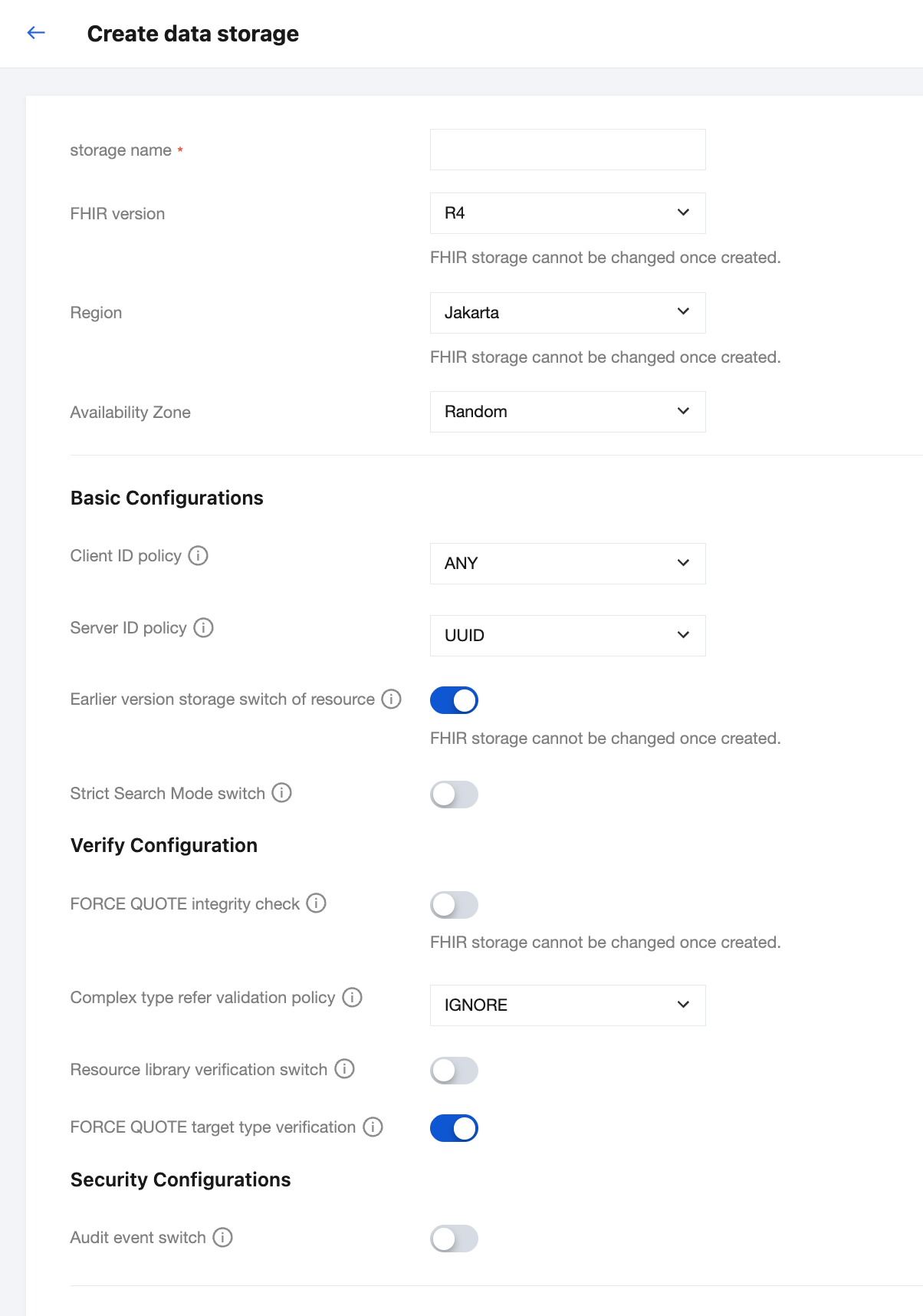Enable Audit event switch toggle
Image resolution: width=923 pixels, height=1316 pixels.
(x=454, y=1239)
